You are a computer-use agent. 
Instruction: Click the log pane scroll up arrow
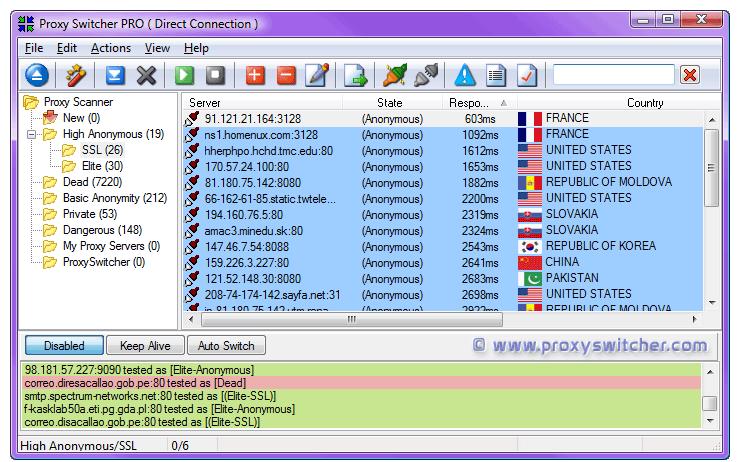coord(710,372)
